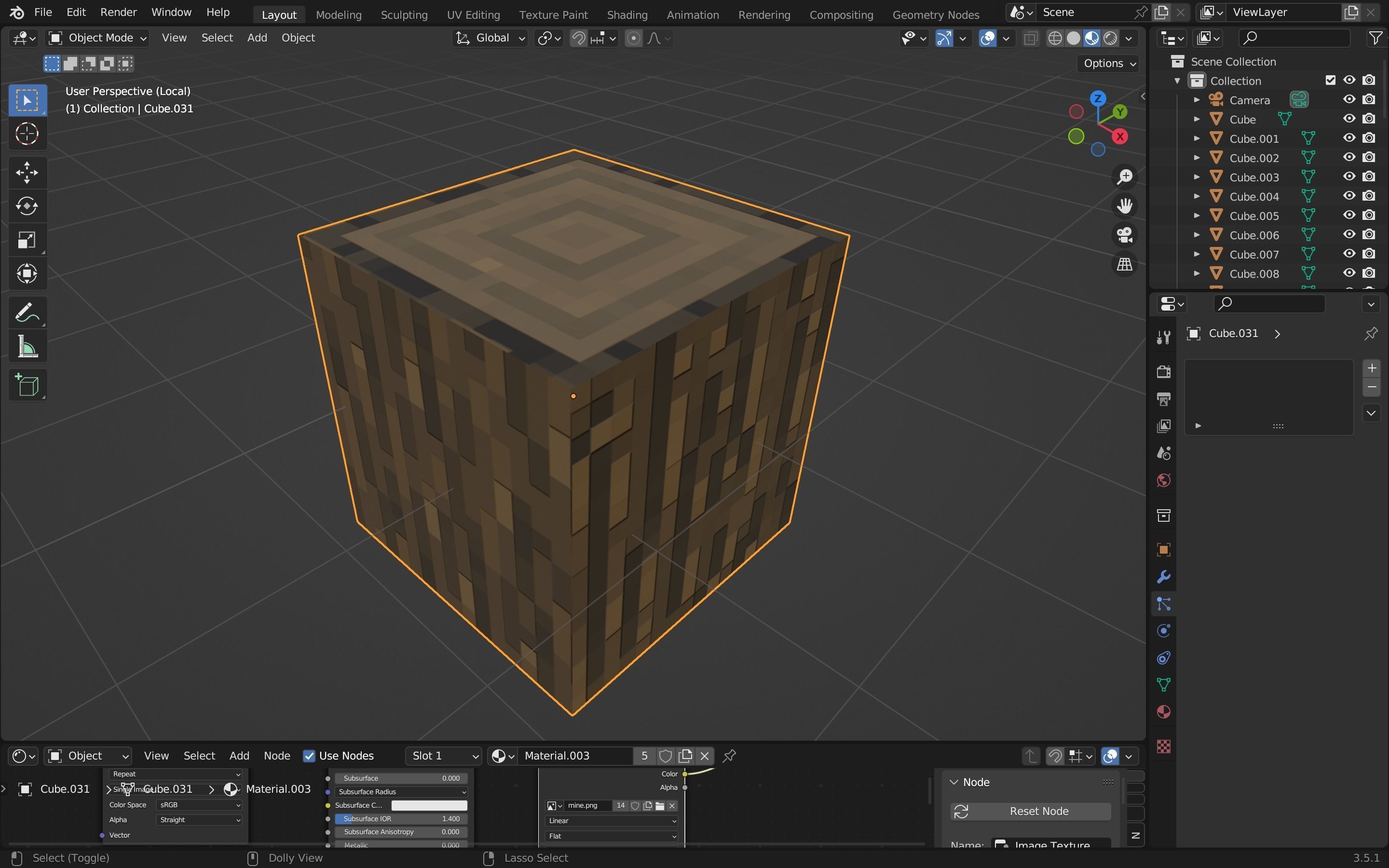Unlink Material.003 with X button
This screenshot has height=868, width=1389.
tap(705, 756)
